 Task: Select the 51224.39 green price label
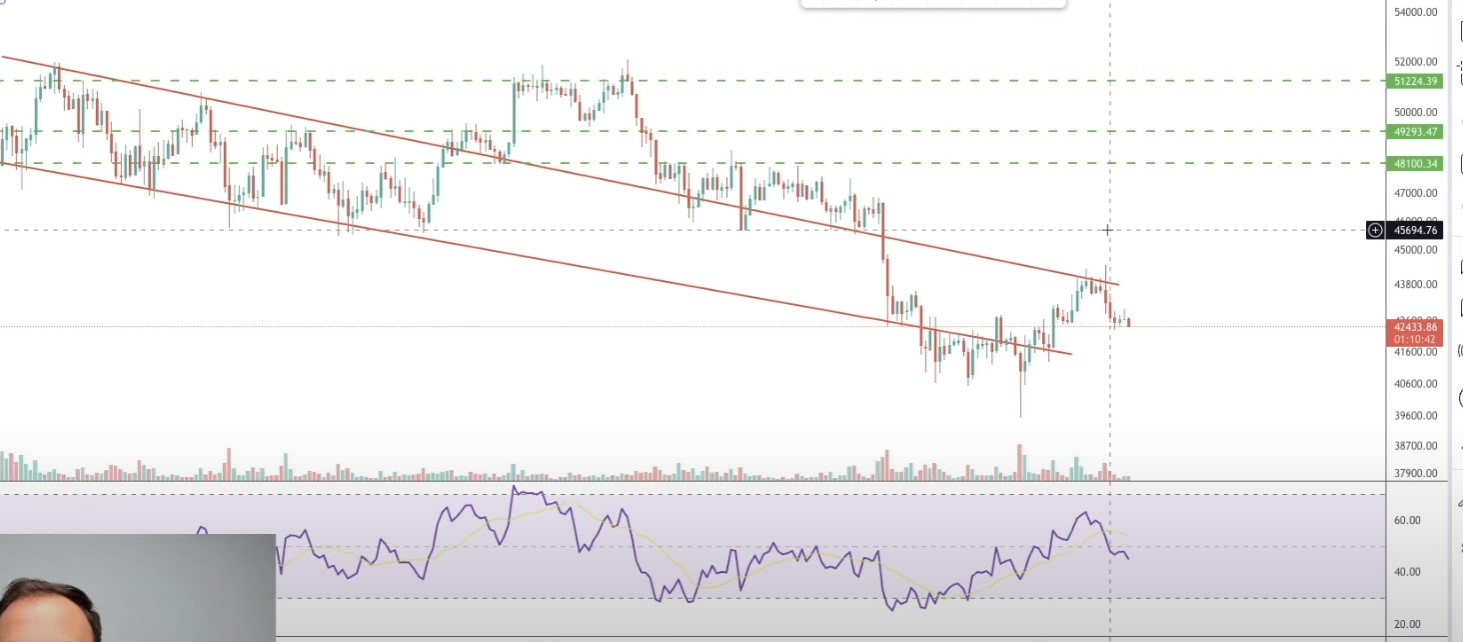(x=1415, y=81)
